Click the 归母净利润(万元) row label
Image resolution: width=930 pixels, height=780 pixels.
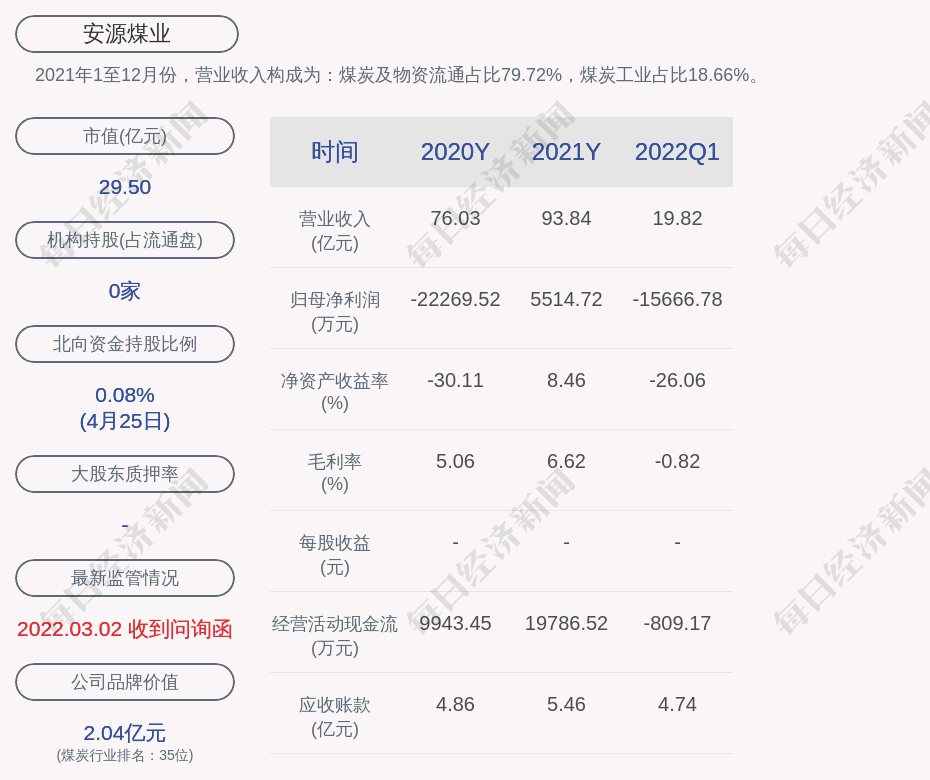(x=335, y=312)
